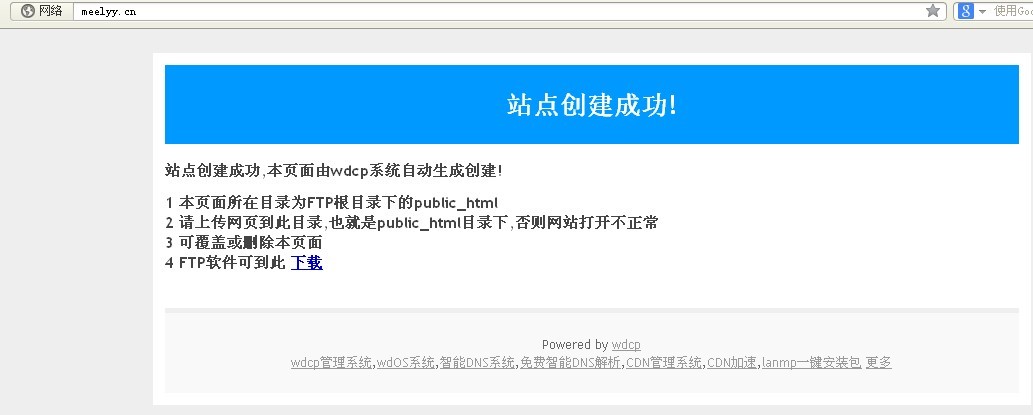This screenshot has height=415, width=1033.
Task: Open the 智能DNS系统 footer link
Action: click(x=477, y=362)
